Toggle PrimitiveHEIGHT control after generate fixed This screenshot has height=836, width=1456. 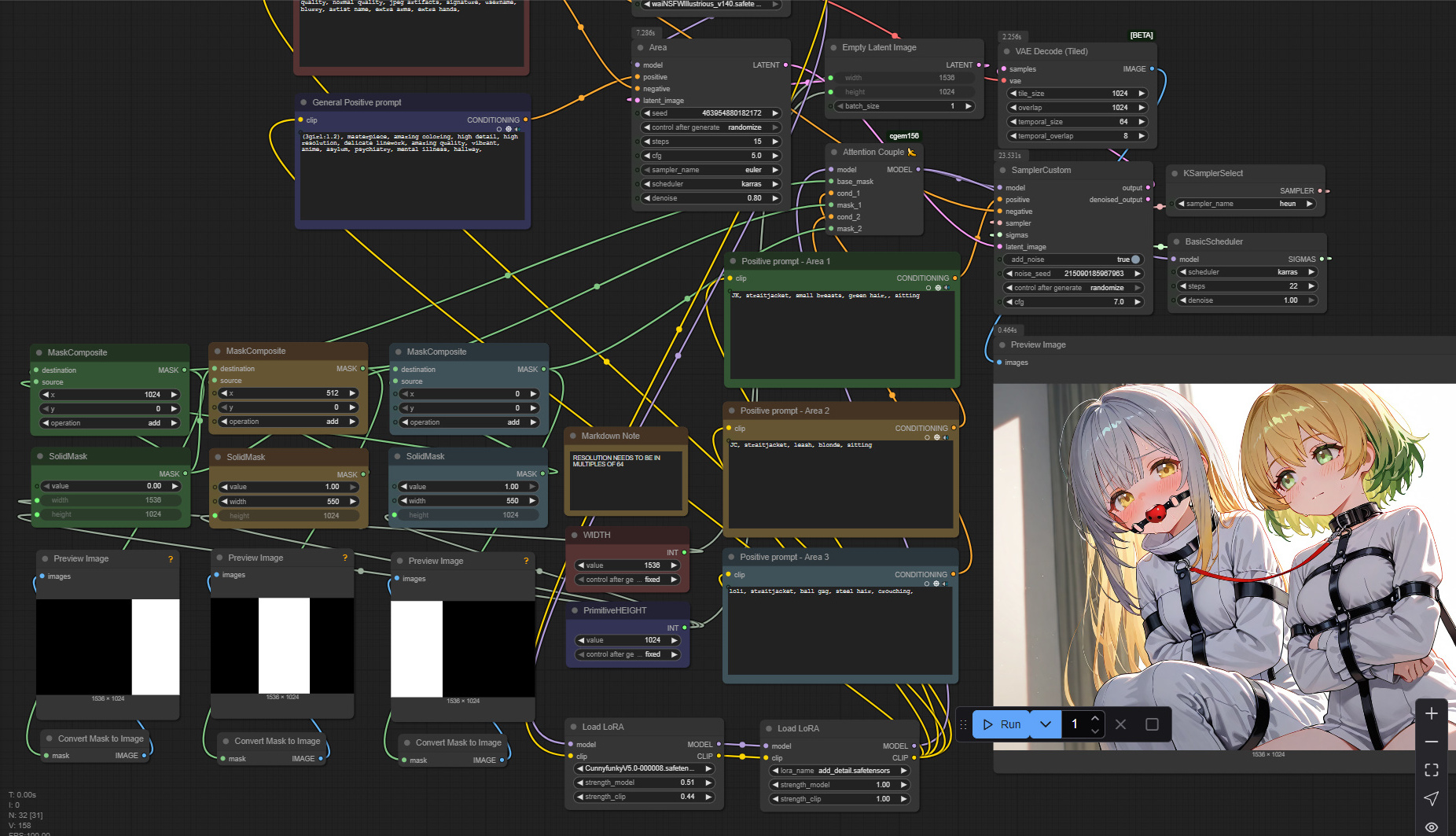(x=627, y=654)
